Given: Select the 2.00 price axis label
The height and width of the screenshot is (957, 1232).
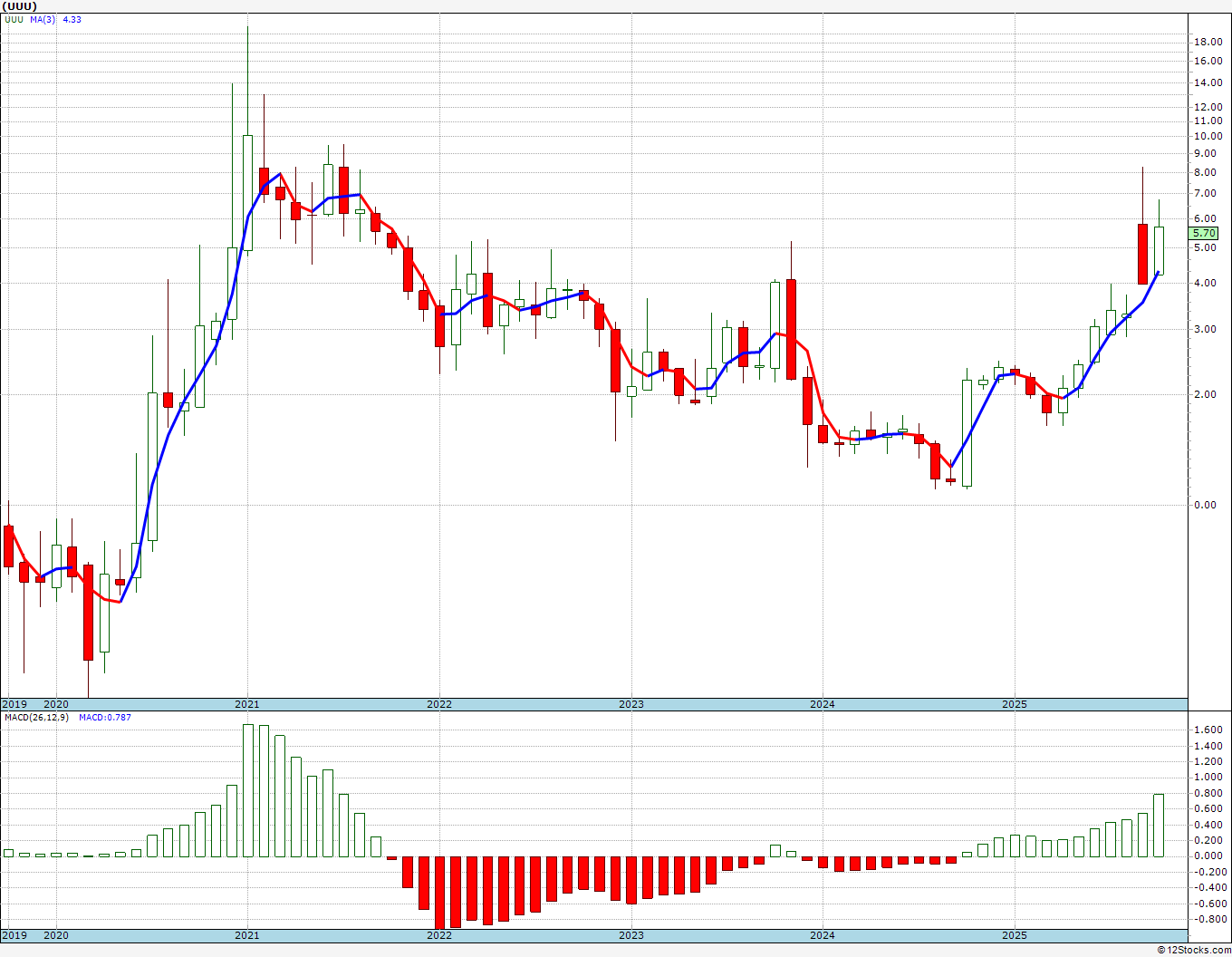Looking at the screenshot, I should (1207, 394).
